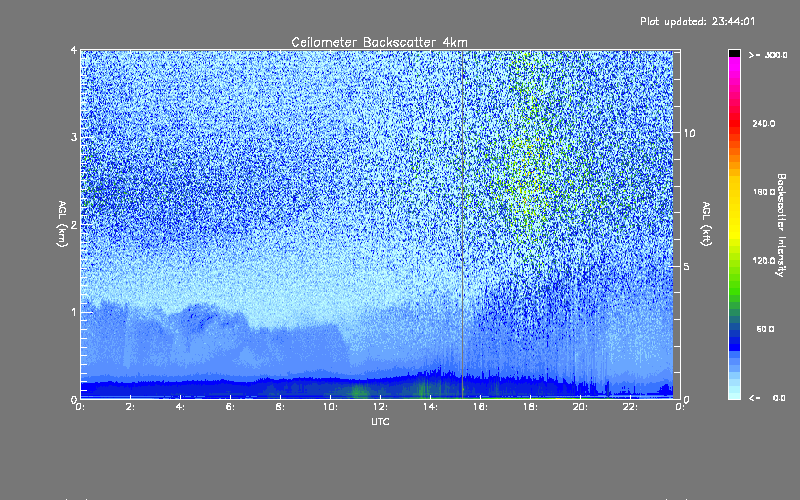
Task: Click the 'AGL (kft)' right axis label
Action: pos(706,224)
